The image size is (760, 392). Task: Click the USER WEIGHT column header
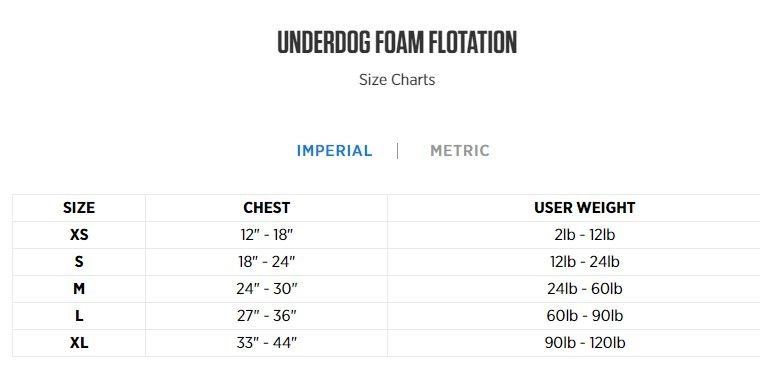[x=585, y=208]
